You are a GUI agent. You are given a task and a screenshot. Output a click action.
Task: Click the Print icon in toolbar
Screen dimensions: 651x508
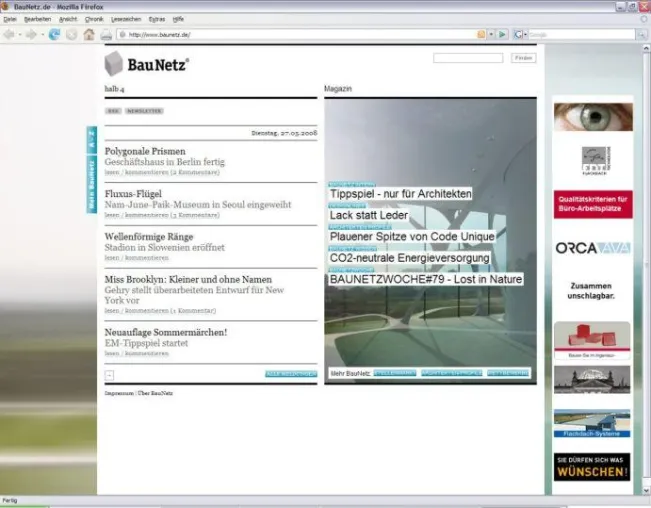[106, 35]
